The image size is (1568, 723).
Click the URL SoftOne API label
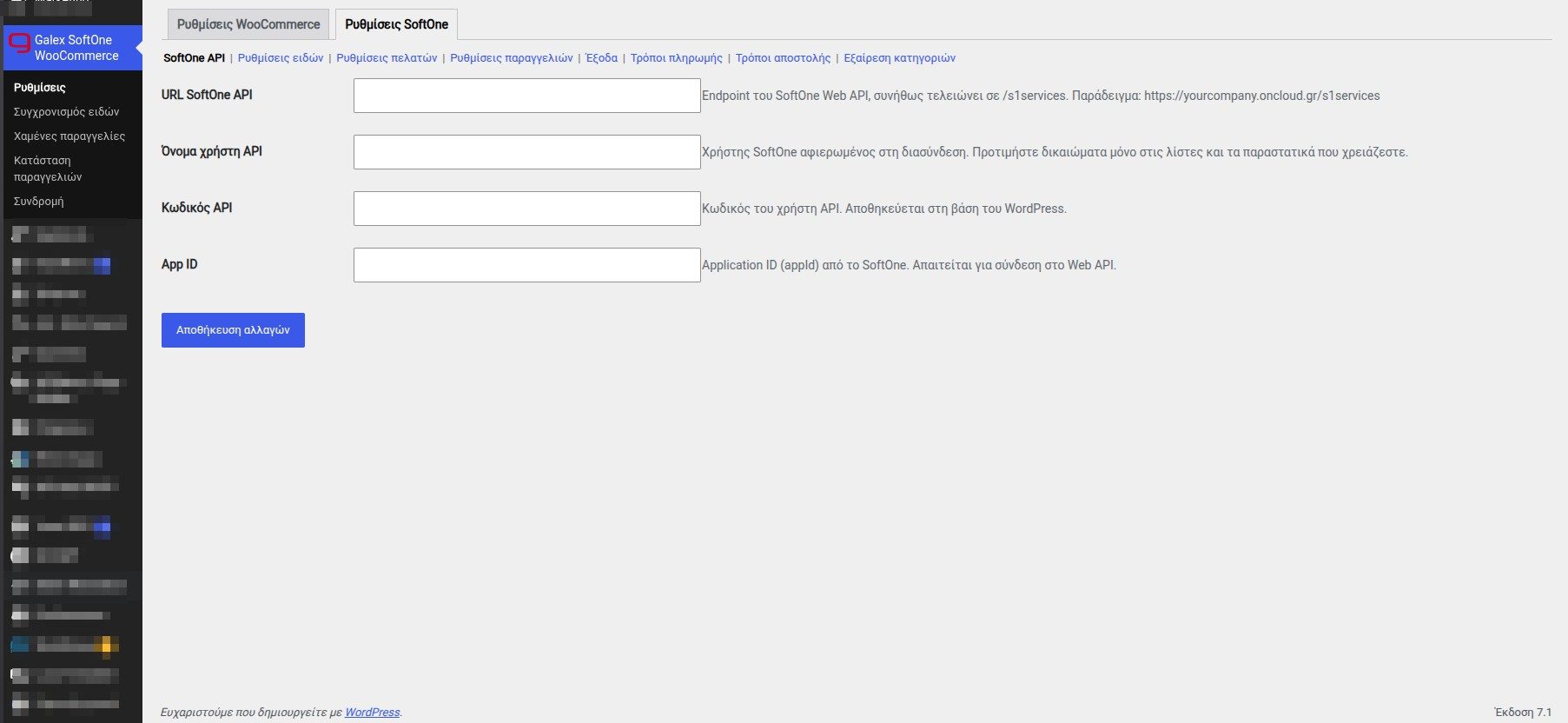[x=207, y=95]
